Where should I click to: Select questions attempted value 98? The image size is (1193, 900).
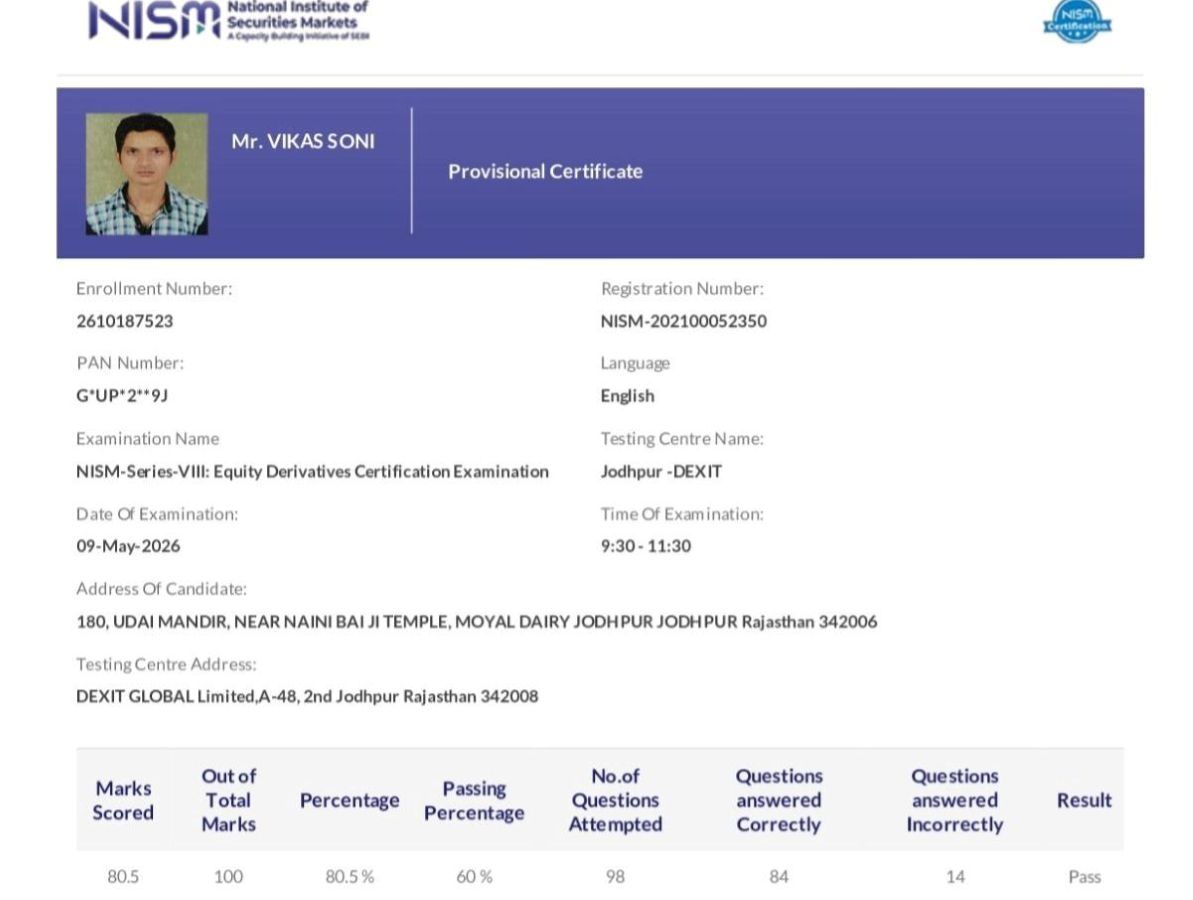[616, 876]
